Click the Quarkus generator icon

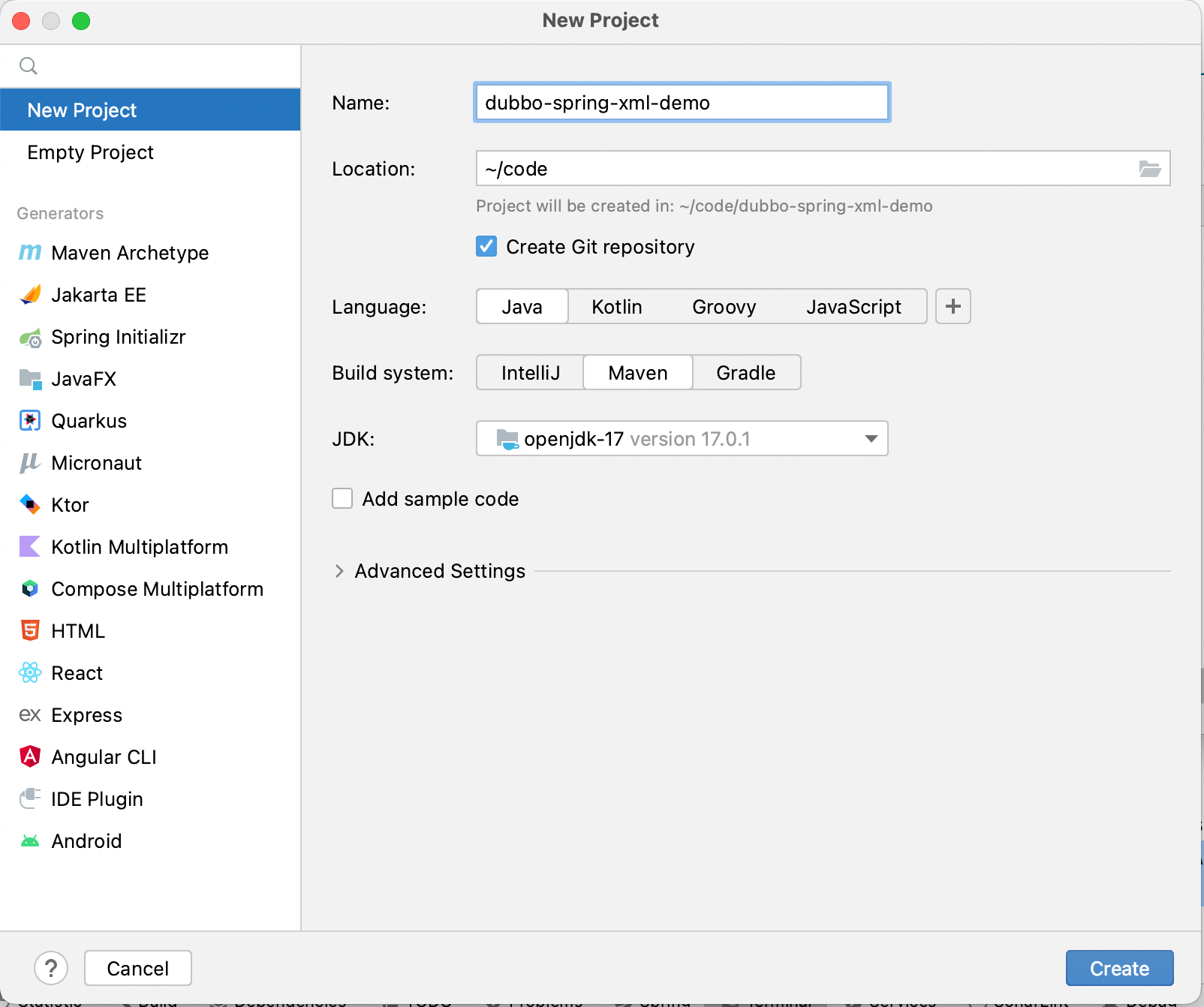click(30, 421)
